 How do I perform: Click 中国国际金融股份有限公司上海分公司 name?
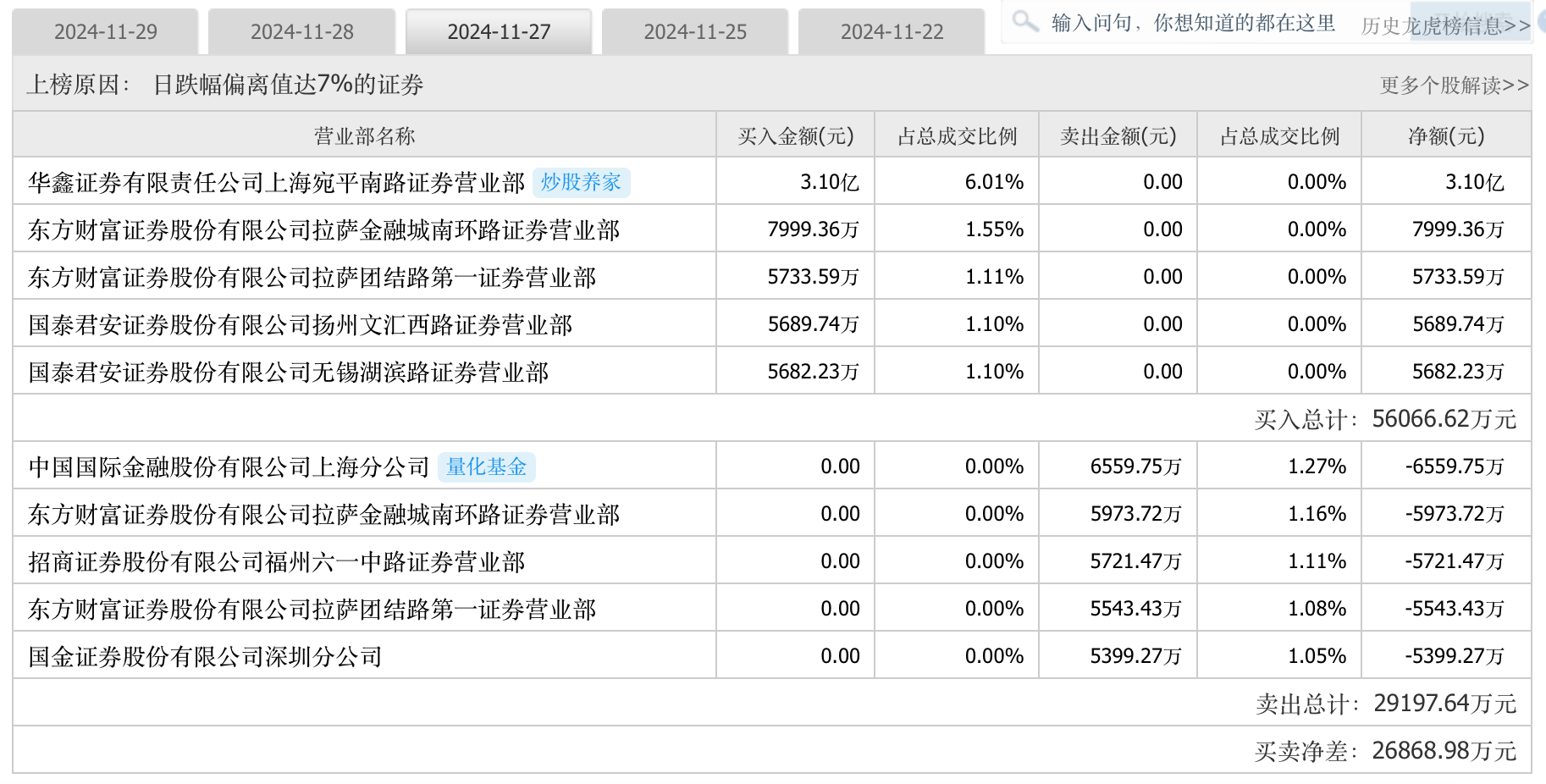229,467
